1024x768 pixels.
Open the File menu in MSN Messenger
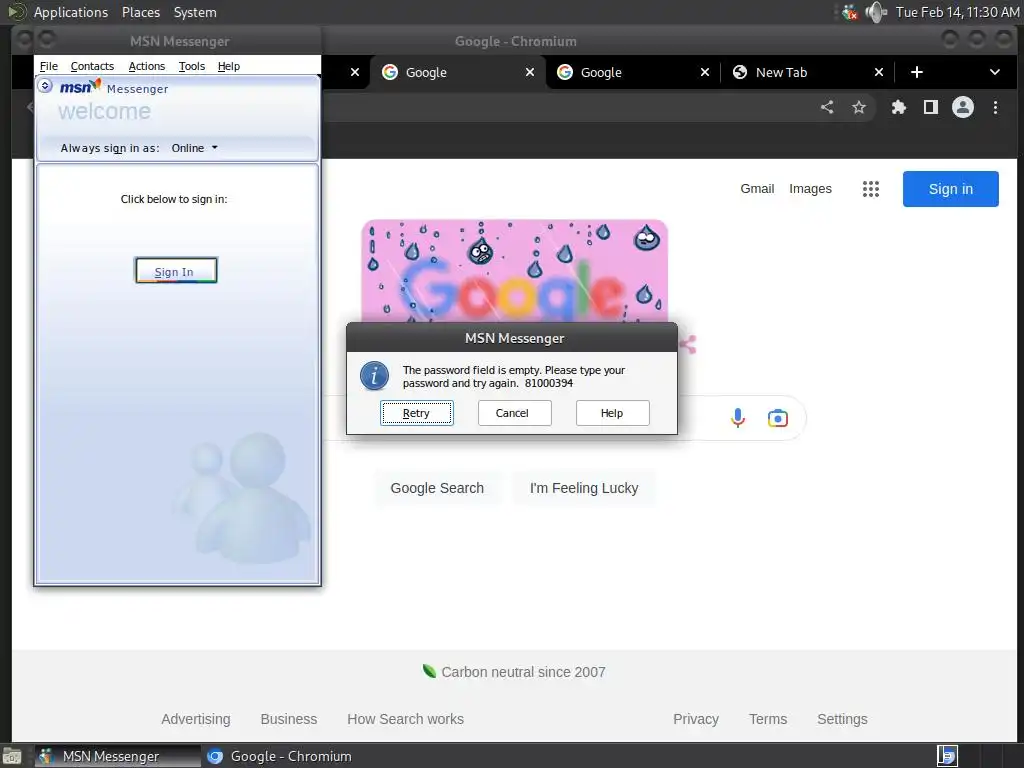click(x=48, y=66)
